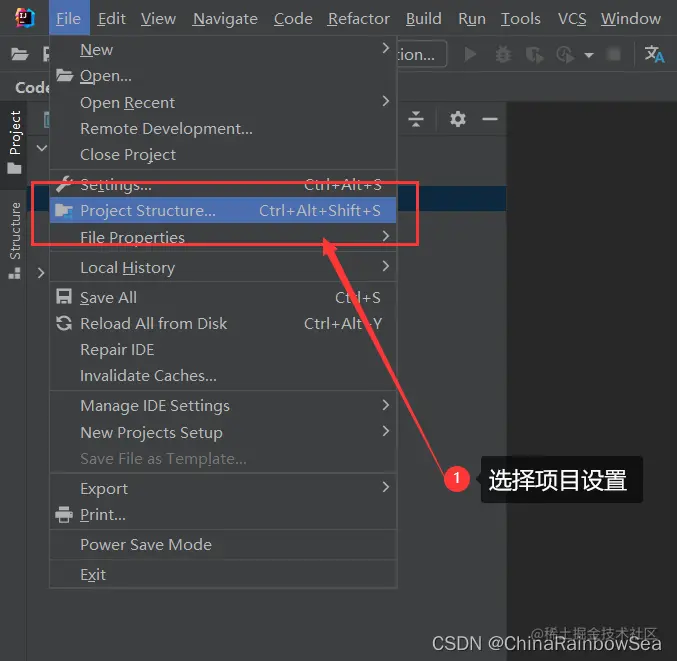Viewport: 677px width, 661px height.
Task: Expand New Projects Setup submenu
Action: pos(223,432)
